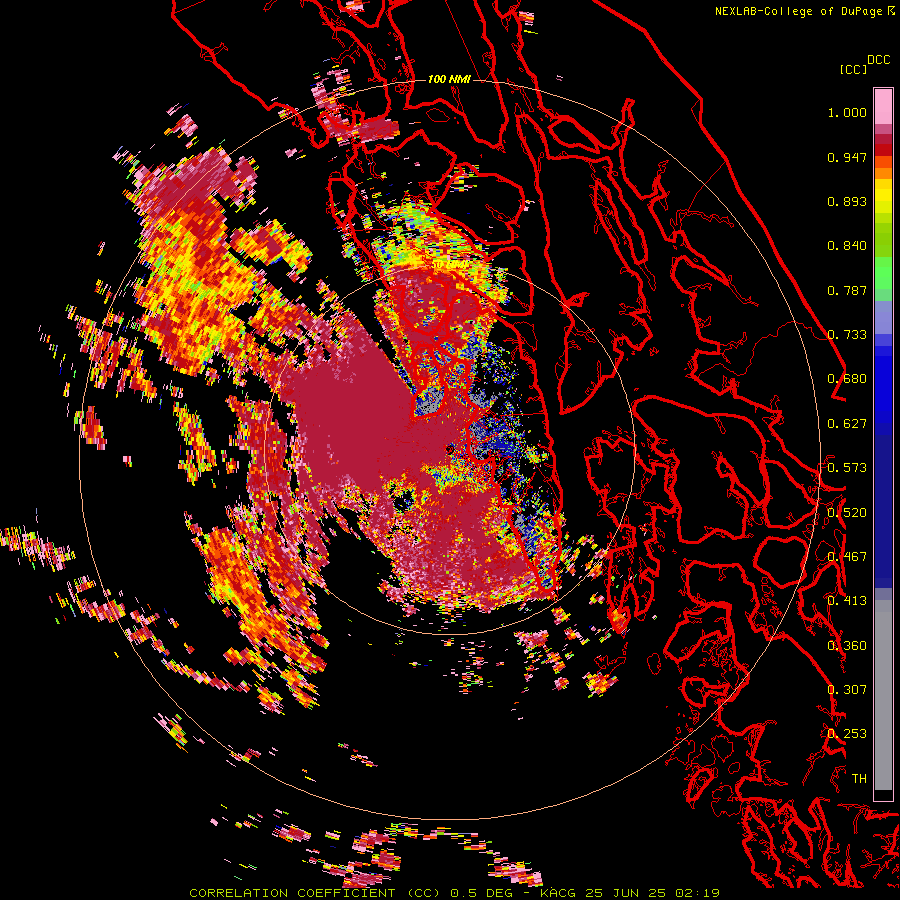Click the 100 NMI range ring label

tap(449, 79)
